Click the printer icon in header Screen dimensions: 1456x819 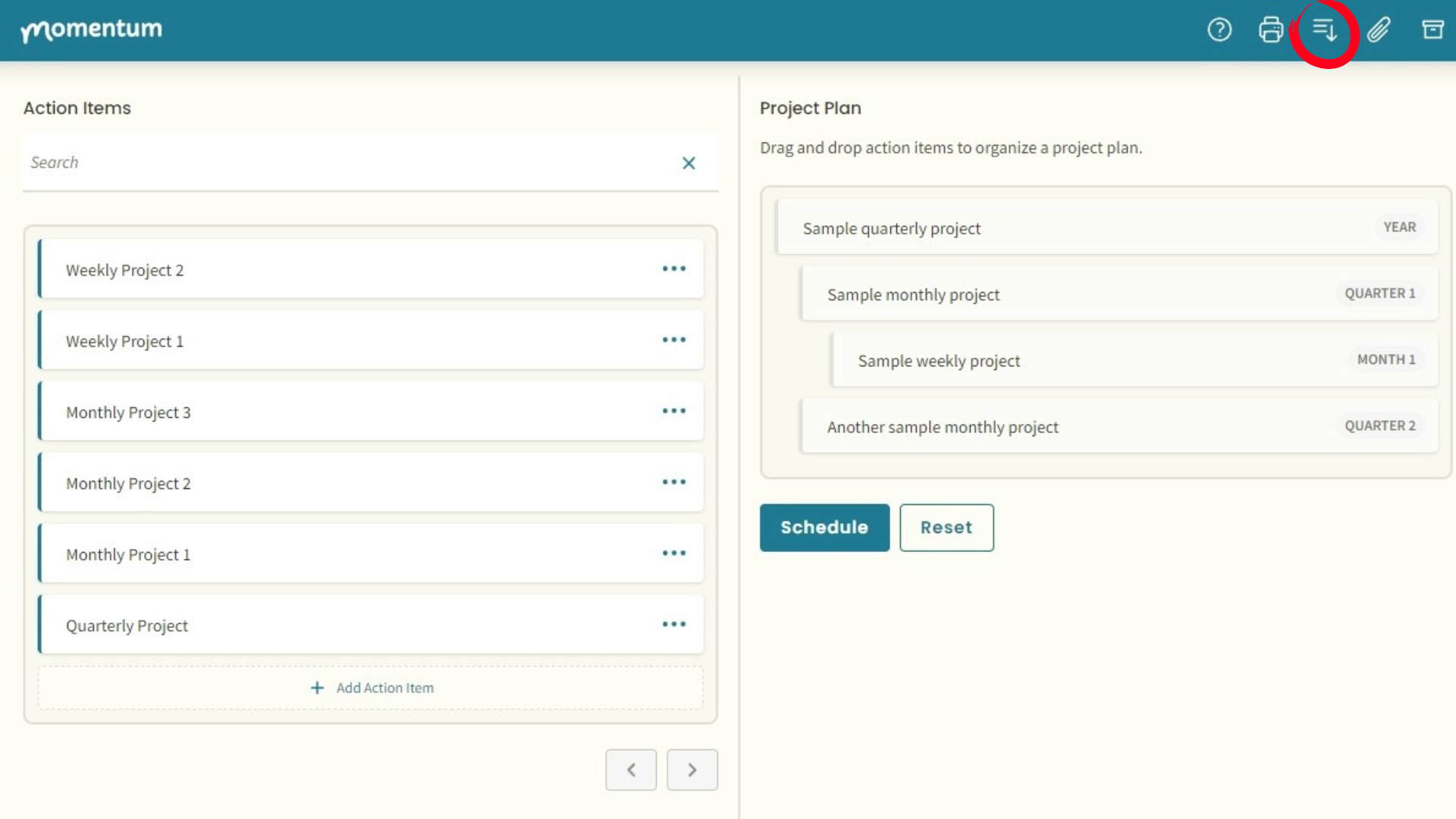(1271, 30)
